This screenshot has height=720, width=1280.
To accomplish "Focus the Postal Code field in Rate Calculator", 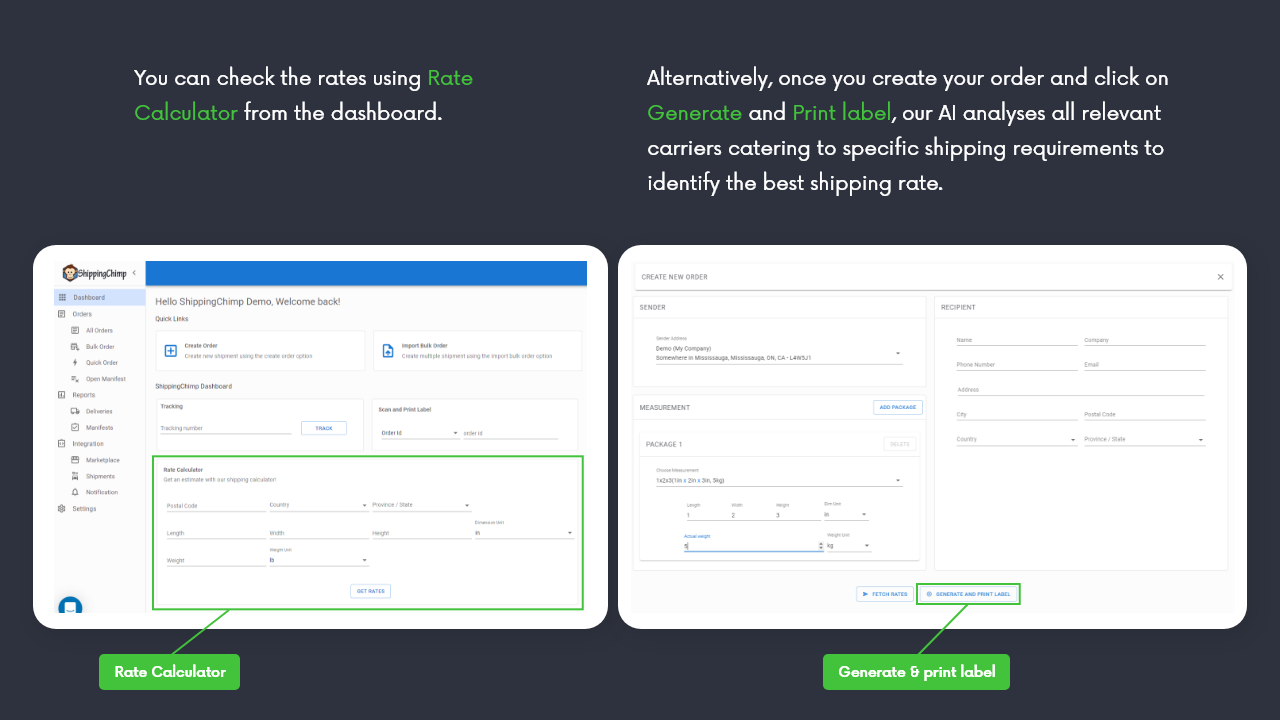I will pos(215,505).
